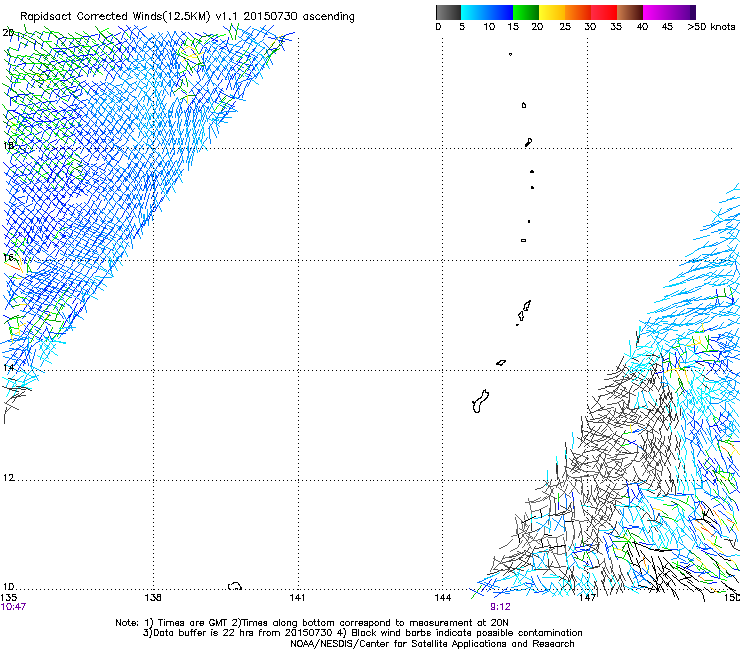Image resolution: width=740 pixels, height=650 pixels.
Task: Click the island outline at 18N
Action: point(529,142)
